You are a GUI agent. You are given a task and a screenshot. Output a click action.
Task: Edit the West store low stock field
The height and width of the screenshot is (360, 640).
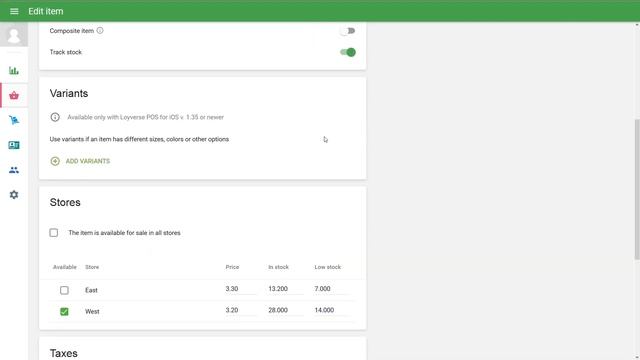[332, 310]
